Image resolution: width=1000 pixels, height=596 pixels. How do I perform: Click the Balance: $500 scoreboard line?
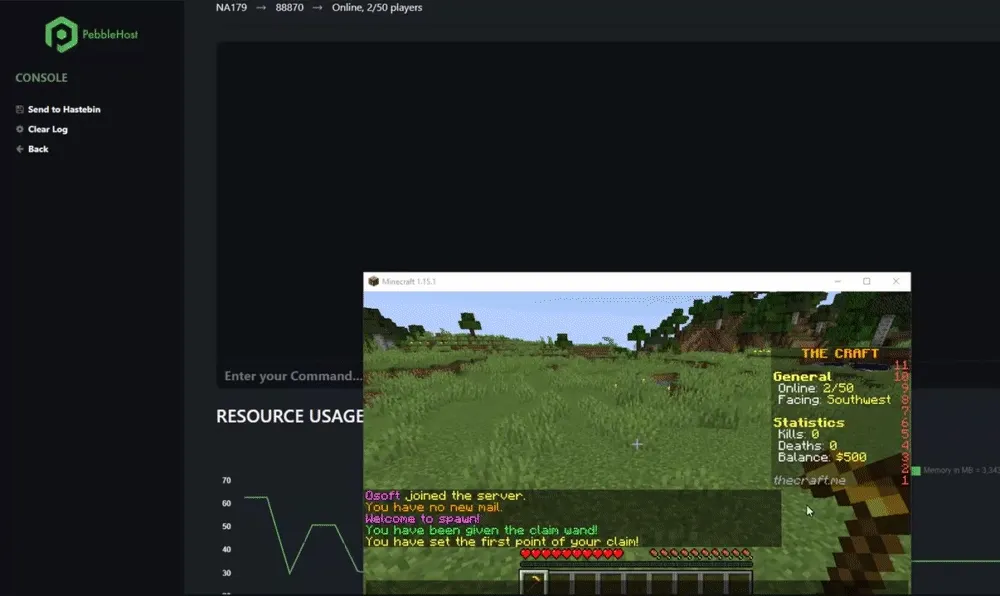tap(822, 457)
